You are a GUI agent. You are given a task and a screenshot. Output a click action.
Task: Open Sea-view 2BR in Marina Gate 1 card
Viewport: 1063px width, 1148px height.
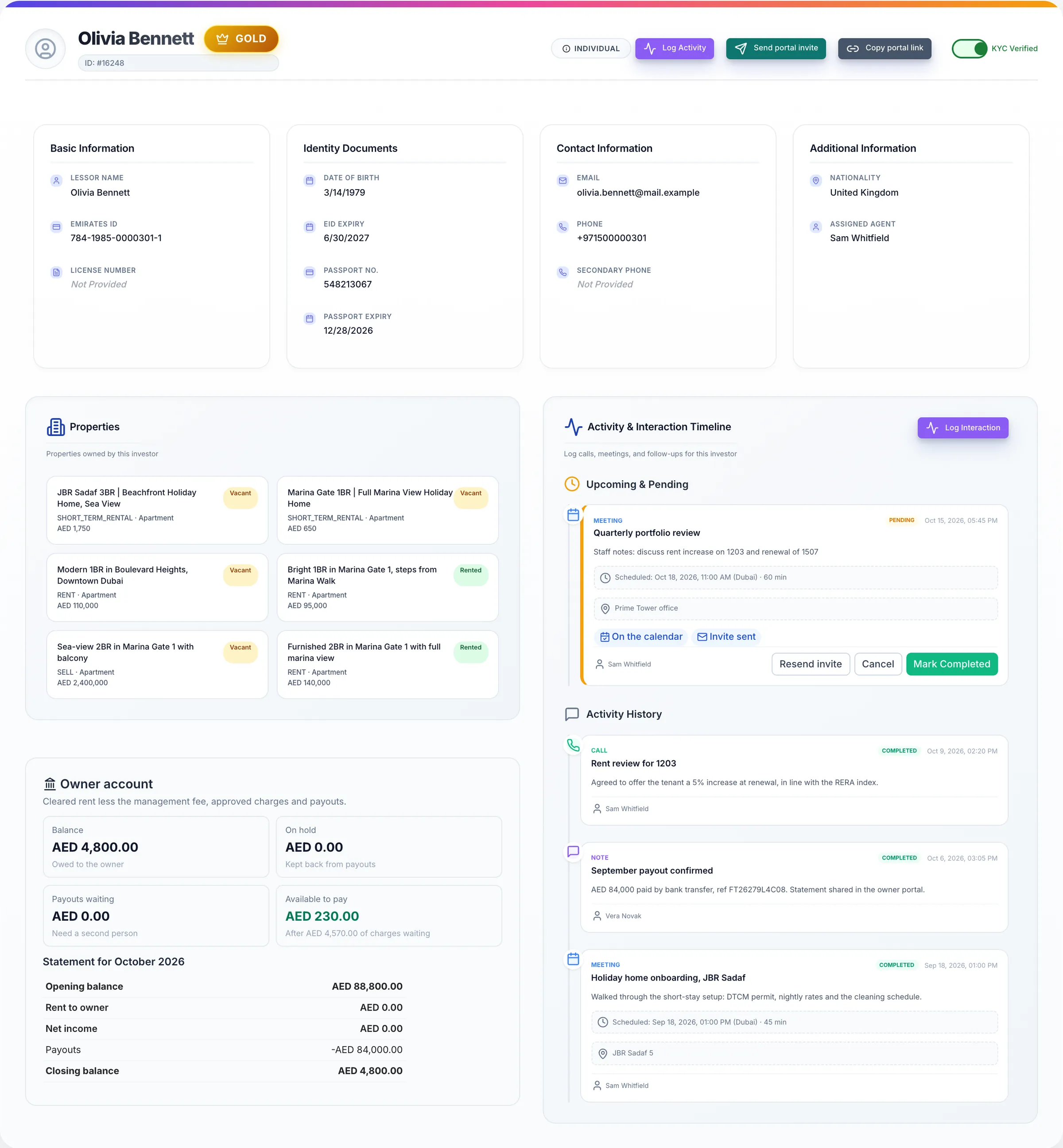pos(157,664)
